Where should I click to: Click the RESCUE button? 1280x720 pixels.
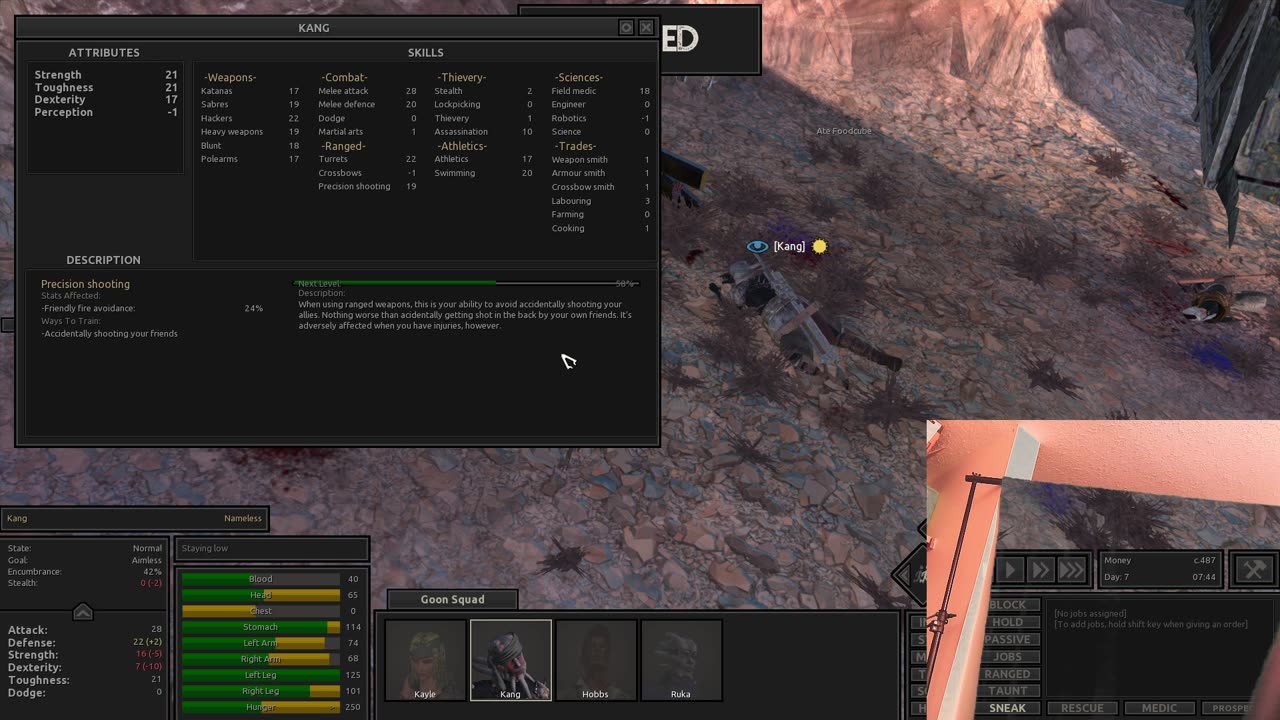coord(1082,708)
